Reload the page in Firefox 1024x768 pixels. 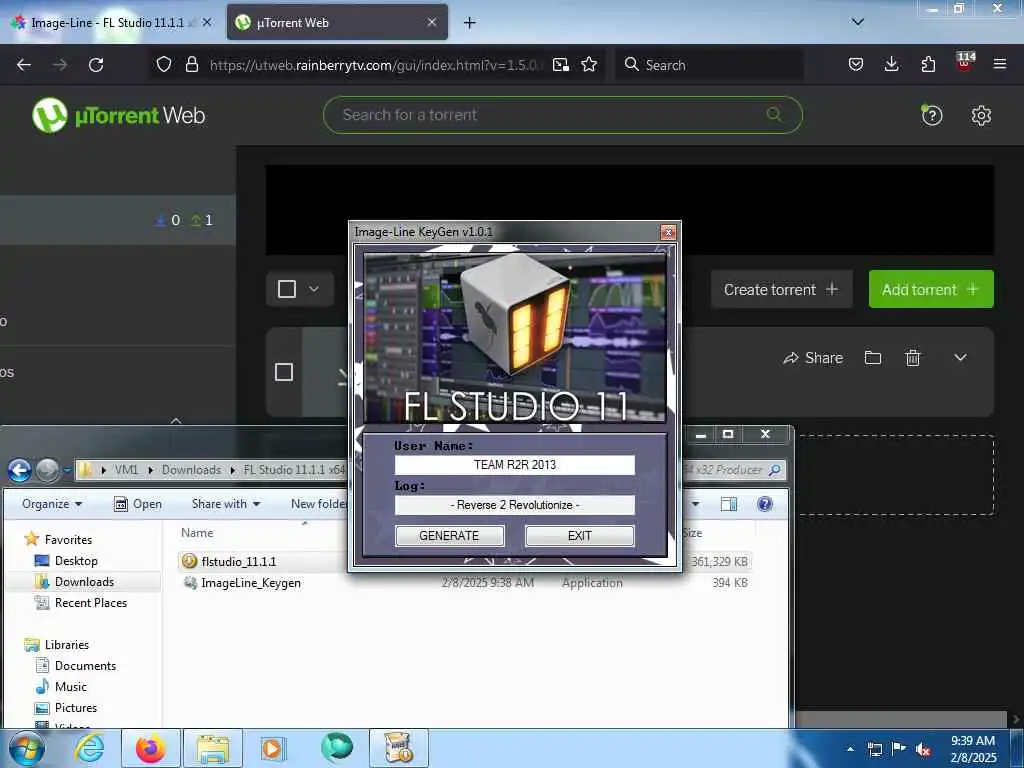[x=96, y=65]
